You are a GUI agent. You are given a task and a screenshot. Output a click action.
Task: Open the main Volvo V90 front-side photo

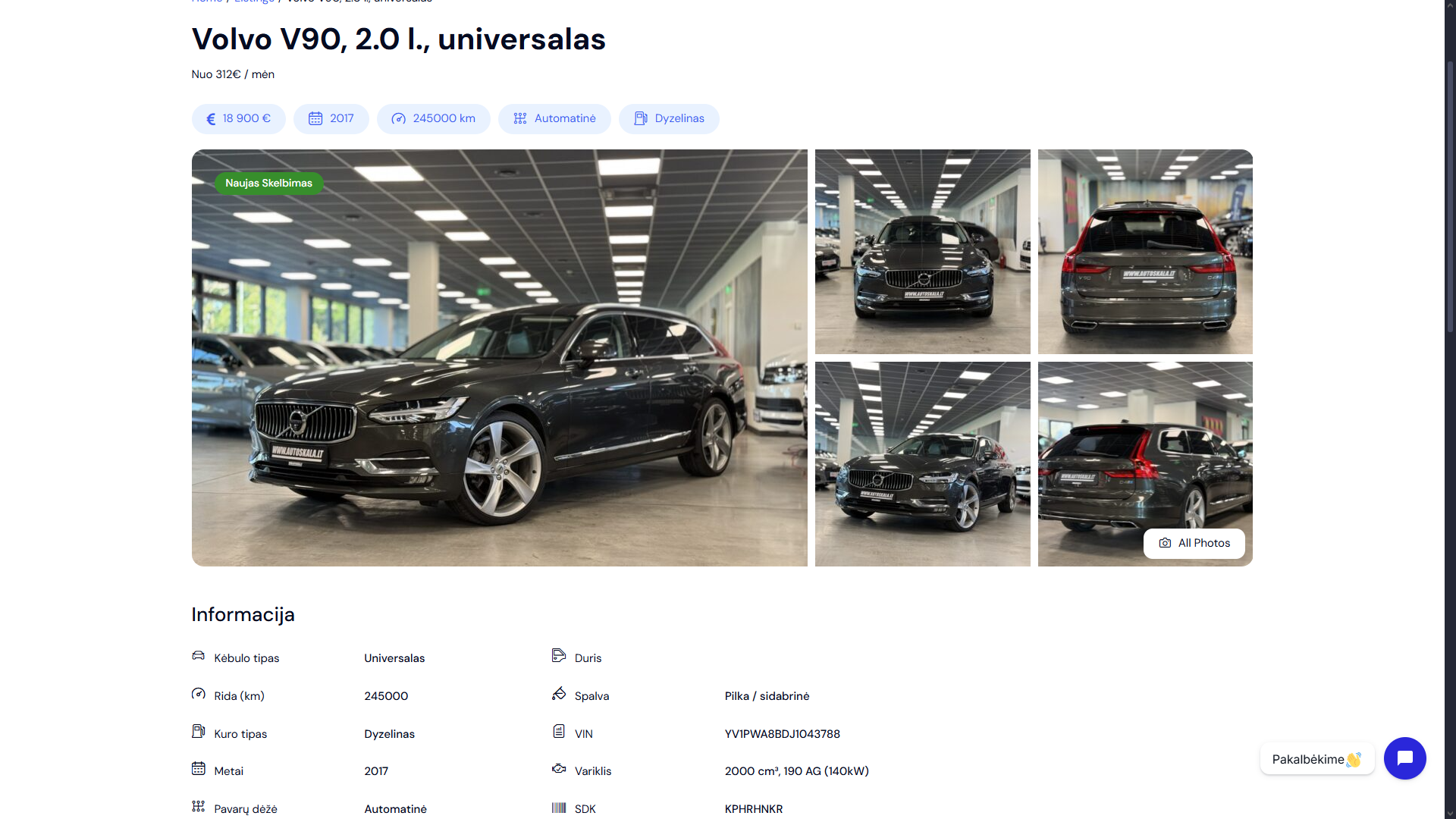pyautogui.click(x=500, y=358)
